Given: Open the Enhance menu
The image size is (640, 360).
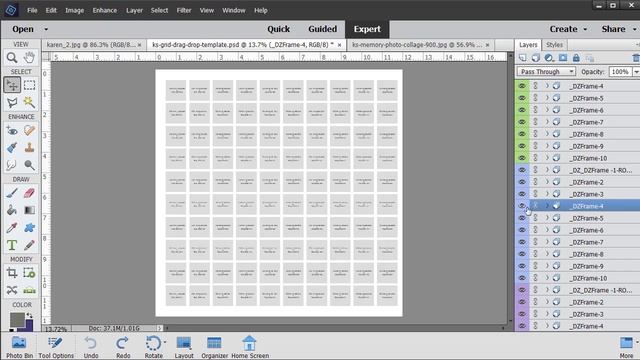Looking at the screenshot, I should (104, 11).
